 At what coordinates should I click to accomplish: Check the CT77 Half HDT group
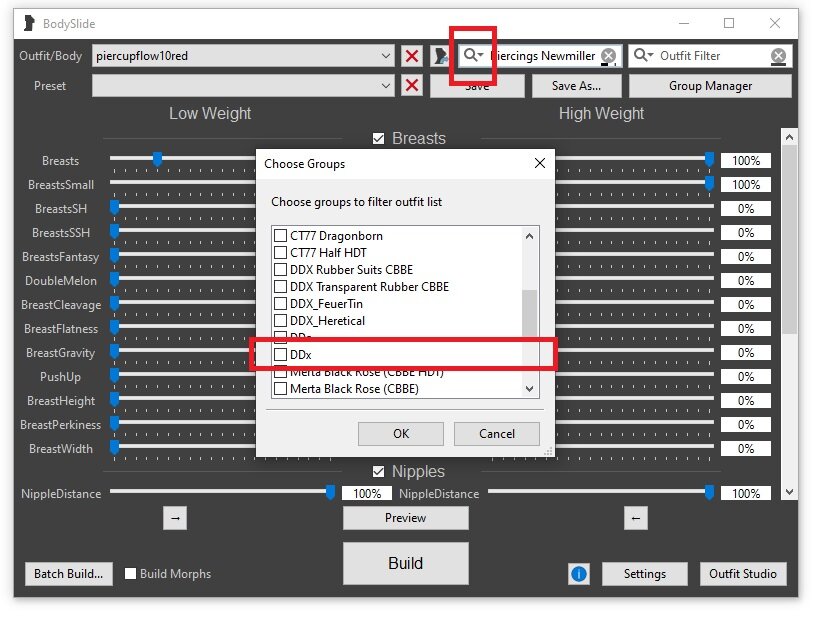click(281, 253)
